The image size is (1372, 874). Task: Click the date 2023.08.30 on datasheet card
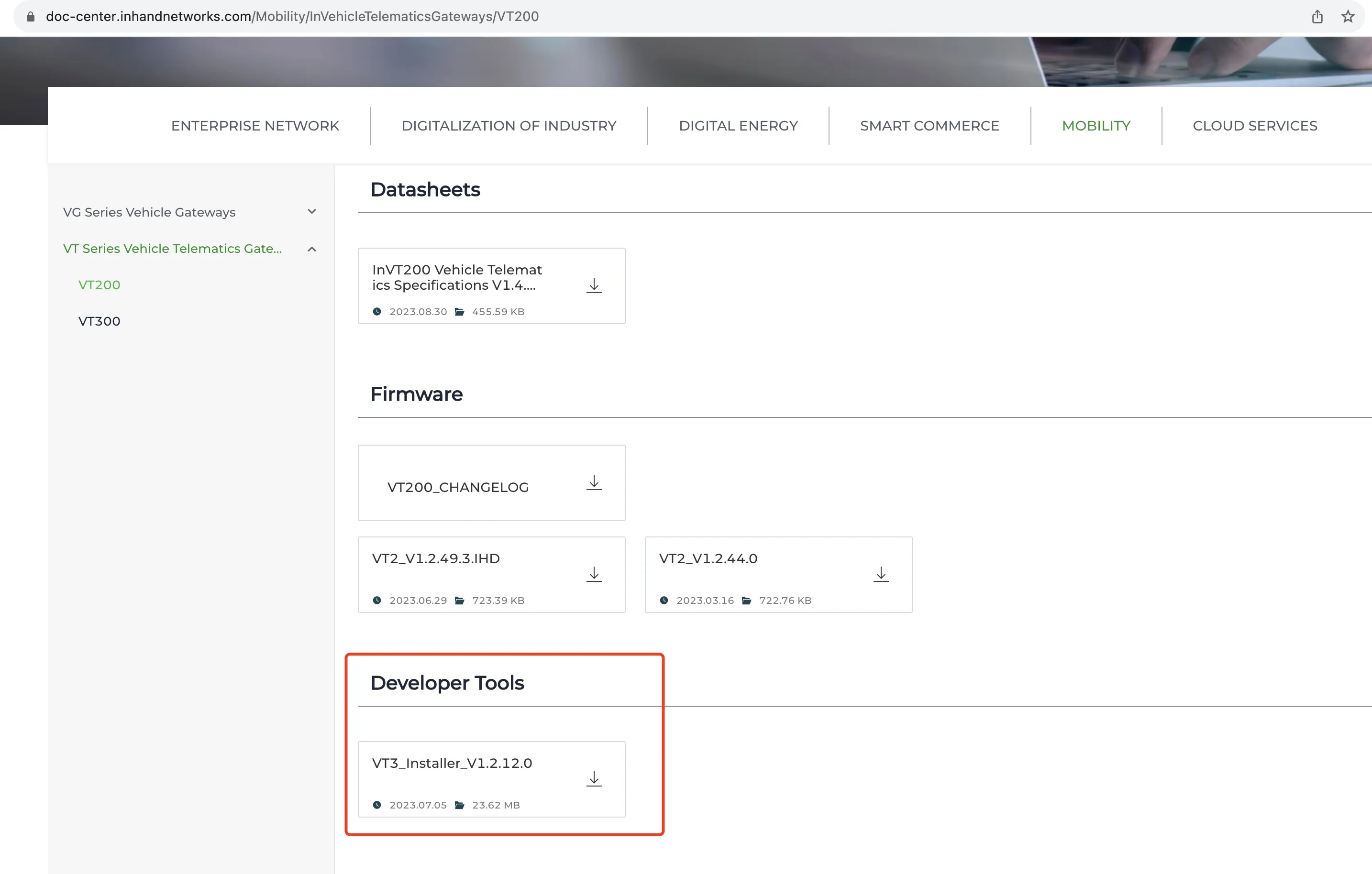click(418, 311)
